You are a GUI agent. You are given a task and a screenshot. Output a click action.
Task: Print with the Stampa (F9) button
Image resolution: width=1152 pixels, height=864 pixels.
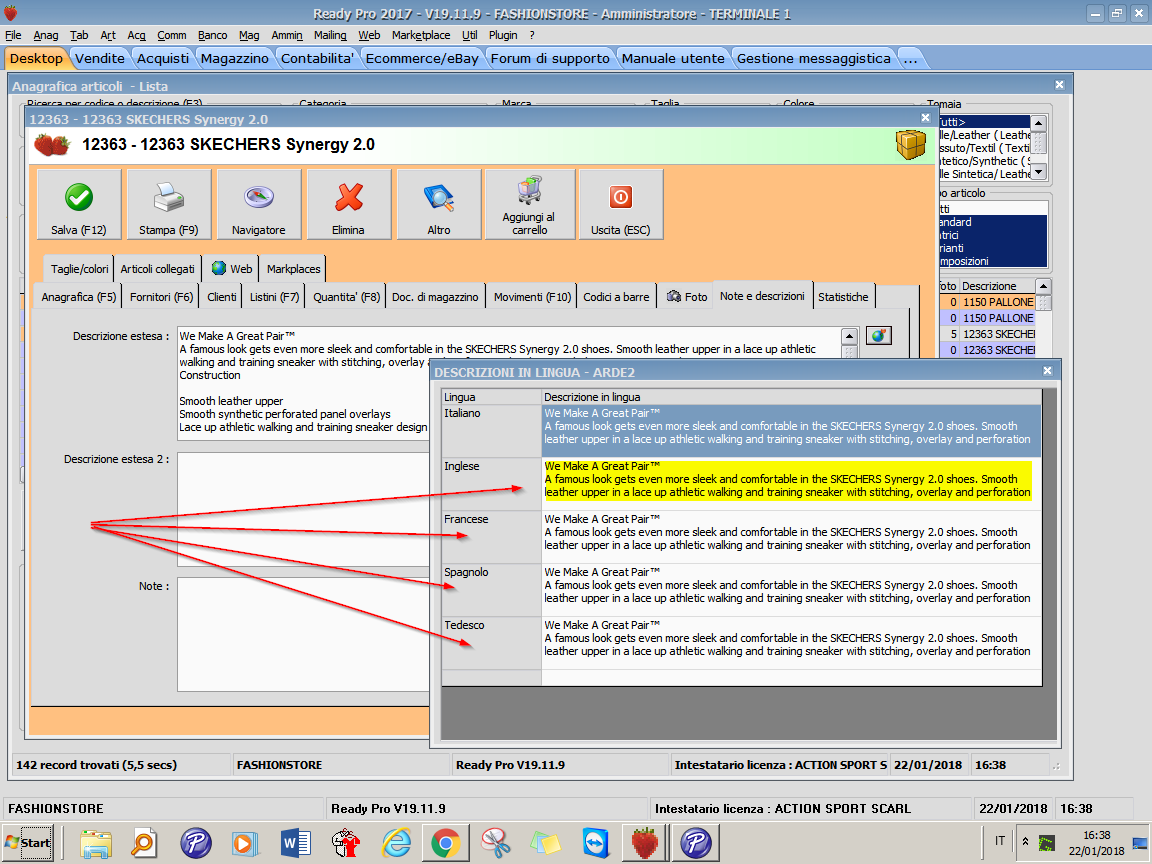tap(168, 204)
